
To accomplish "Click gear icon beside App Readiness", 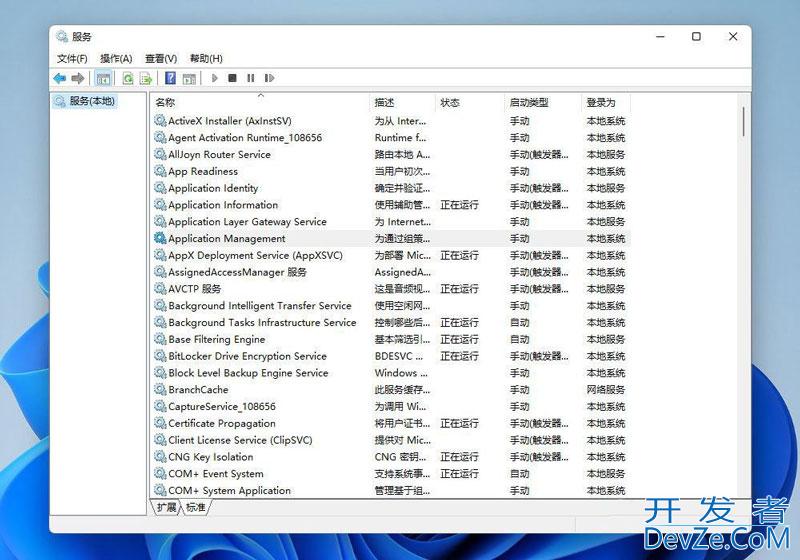I will coord(160,171).
